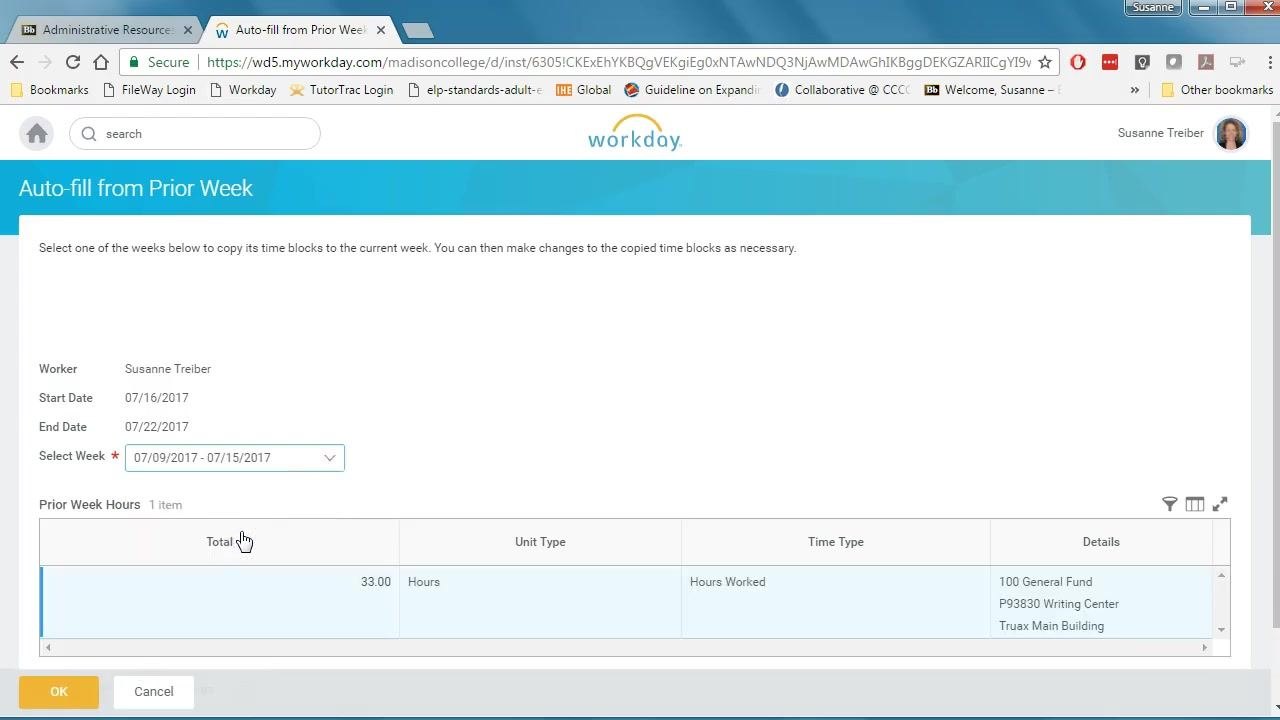Open the Guideline on Expanding bookmark
The width and height of the screenshot is (1280, 720).
pyautogui.click(x=691, y=90)
